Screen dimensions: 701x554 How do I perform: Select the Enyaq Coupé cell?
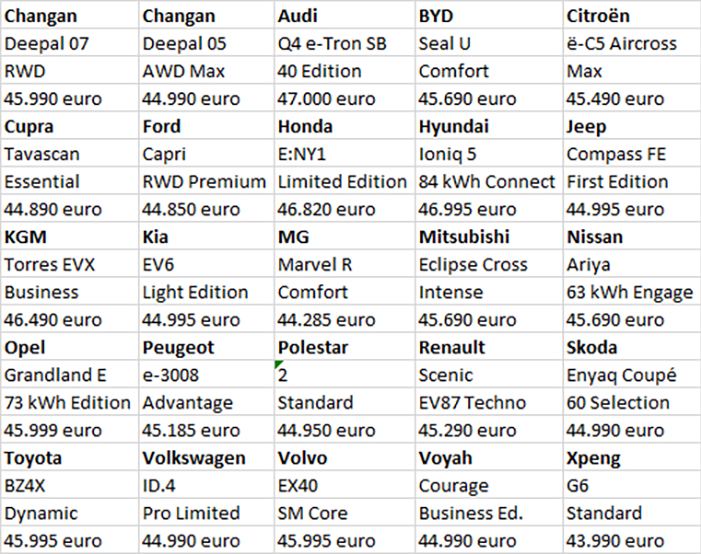click(x=630, y=376)
